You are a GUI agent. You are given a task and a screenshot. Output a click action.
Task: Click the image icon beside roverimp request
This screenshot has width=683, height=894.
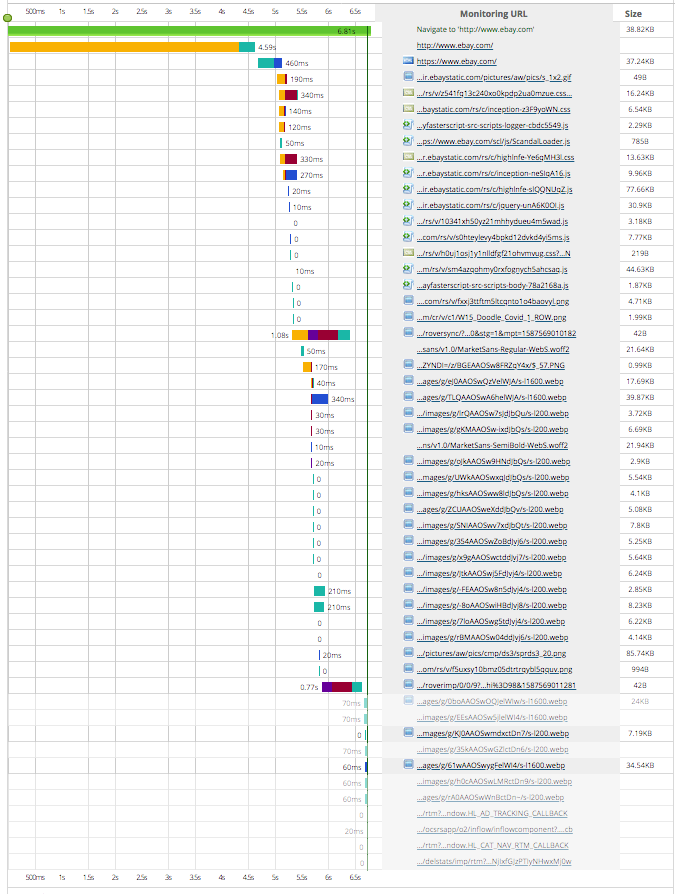(408, 684)
